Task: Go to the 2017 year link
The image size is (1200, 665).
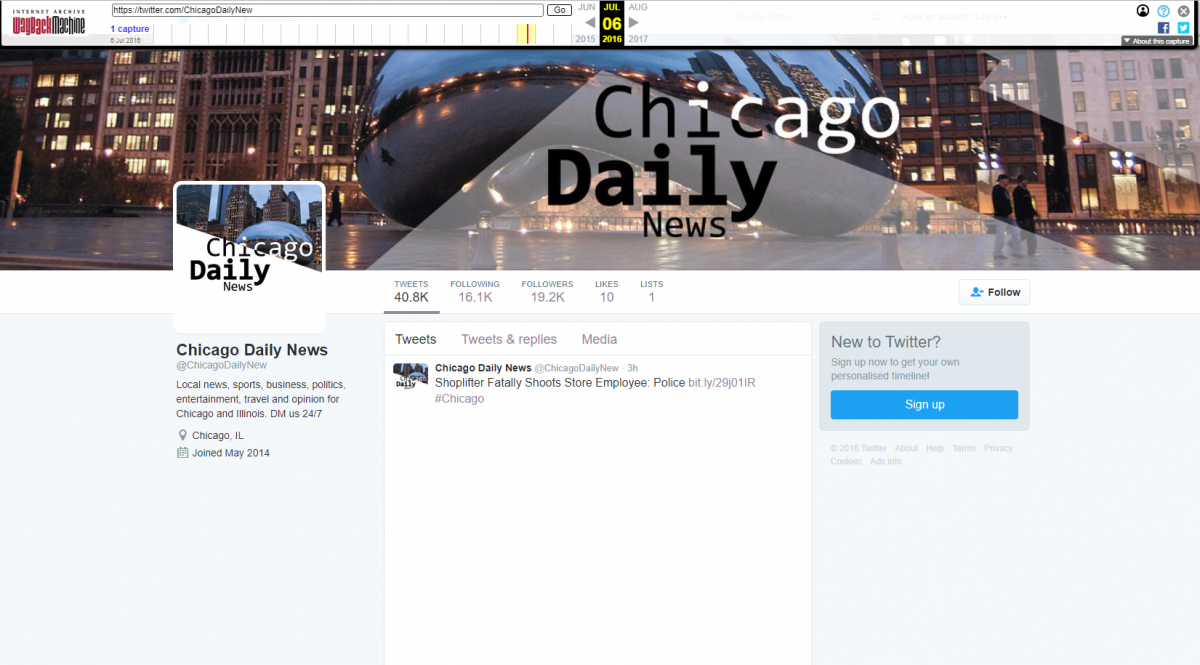Action: (638, 39)
